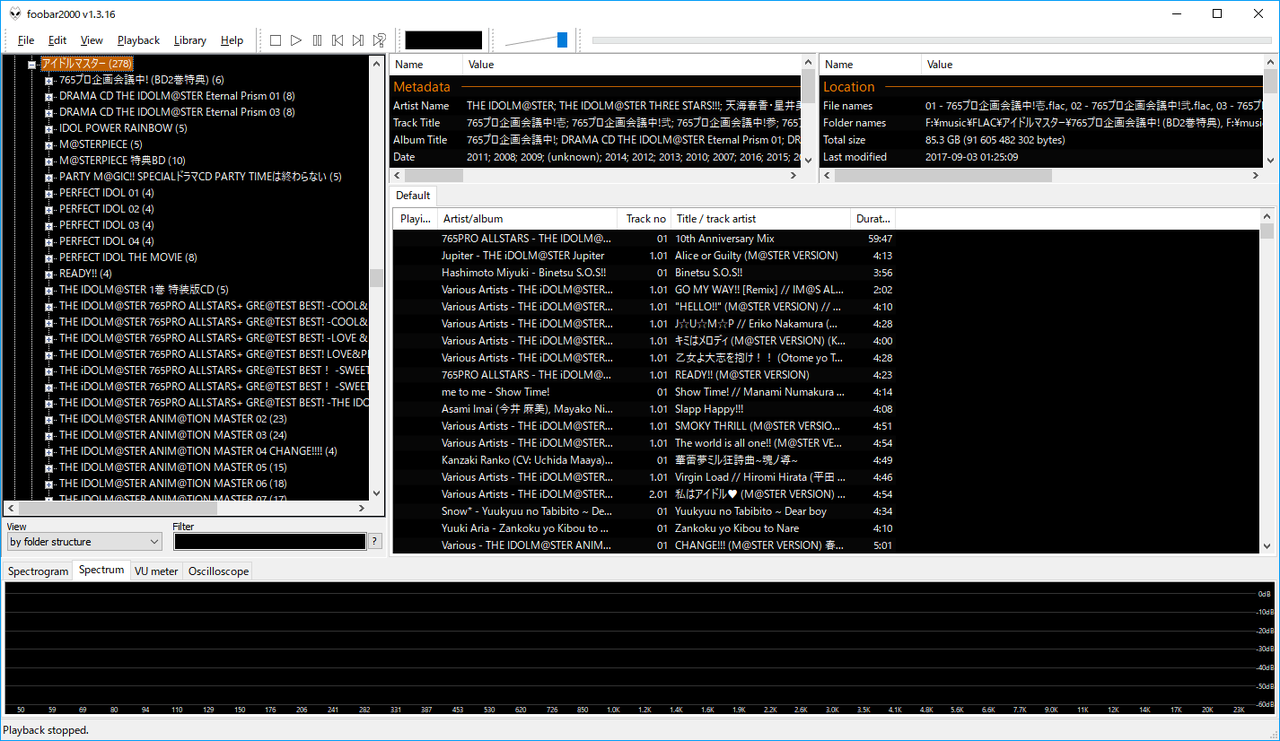The width and height of the screenshot is (1280, 741).
Task: Click the library tree down scroll arrow
Action: pos(377,493)
